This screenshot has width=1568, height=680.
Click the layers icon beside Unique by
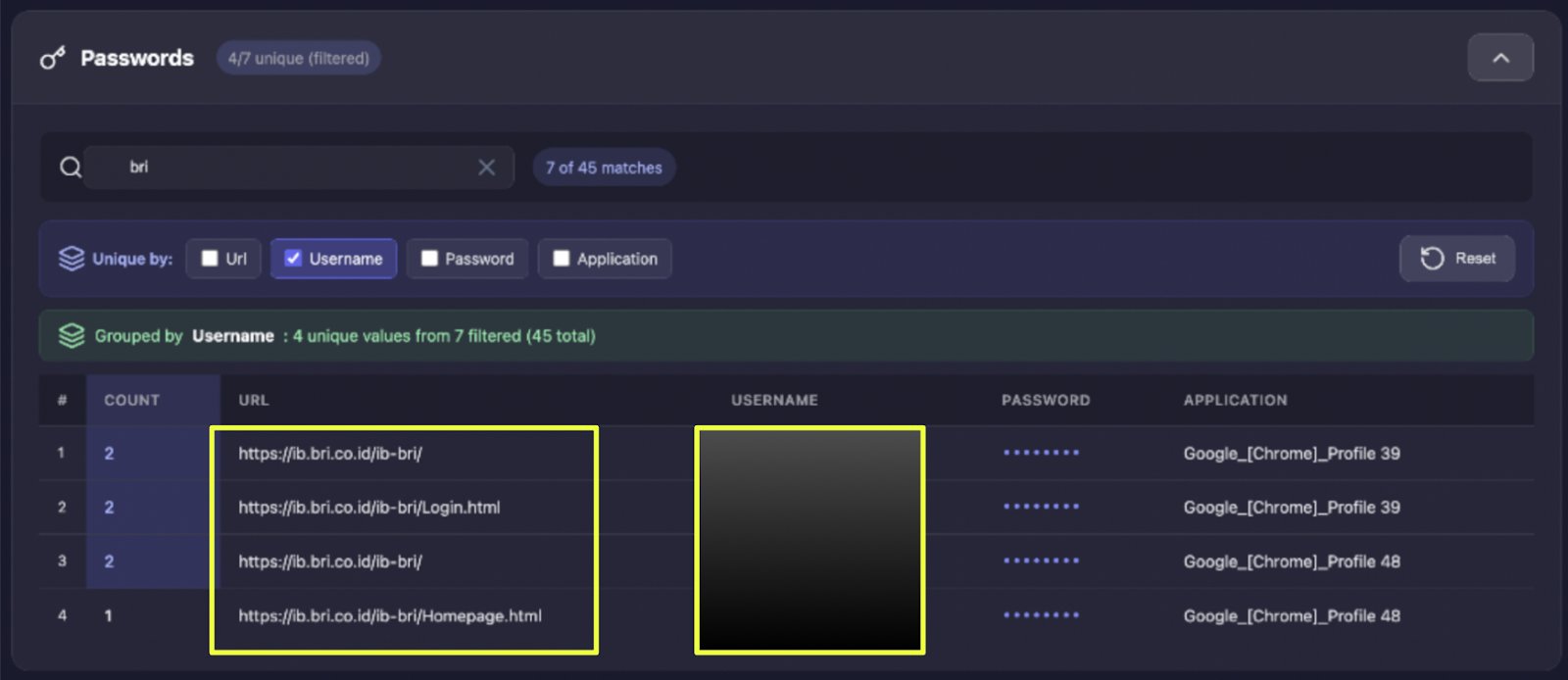pyautogui.click(x=72, y=259)
